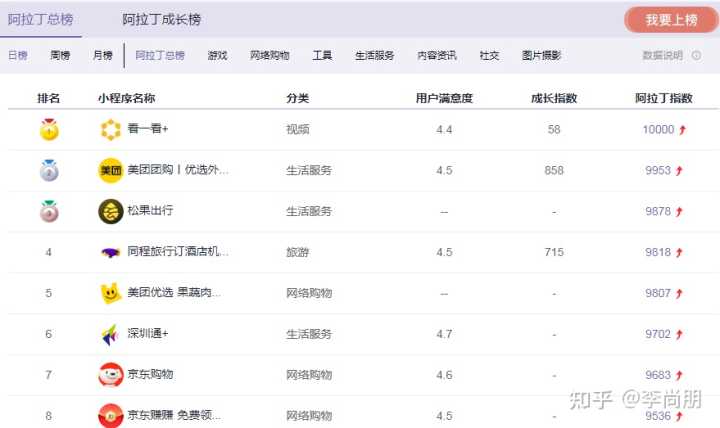Select the 月榜 monthly ranking
This screenshot has height=428, width=720.
tap(103, 56)
